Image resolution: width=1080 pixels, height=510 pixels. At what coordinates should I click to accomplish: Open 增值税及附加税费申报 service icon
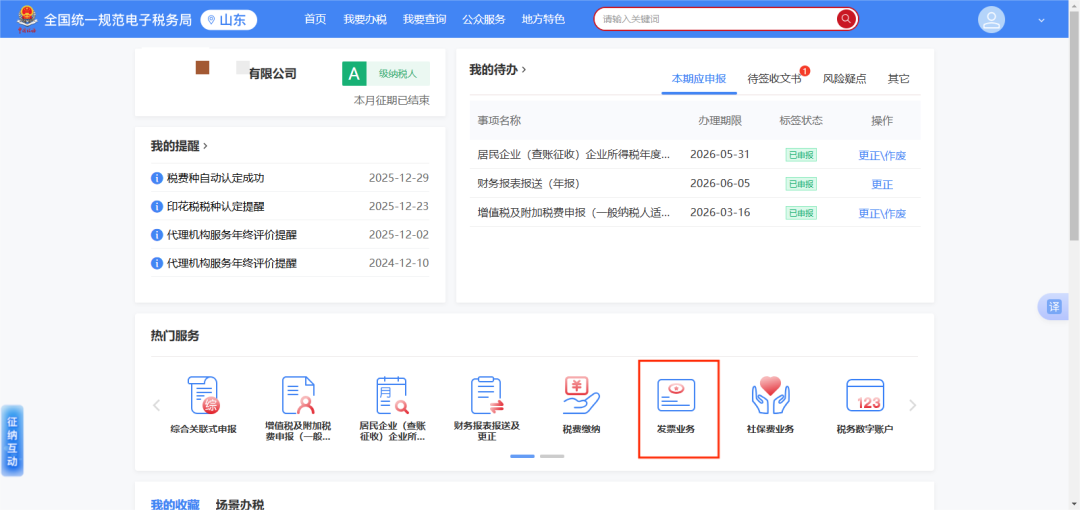(x=298, y=398)
